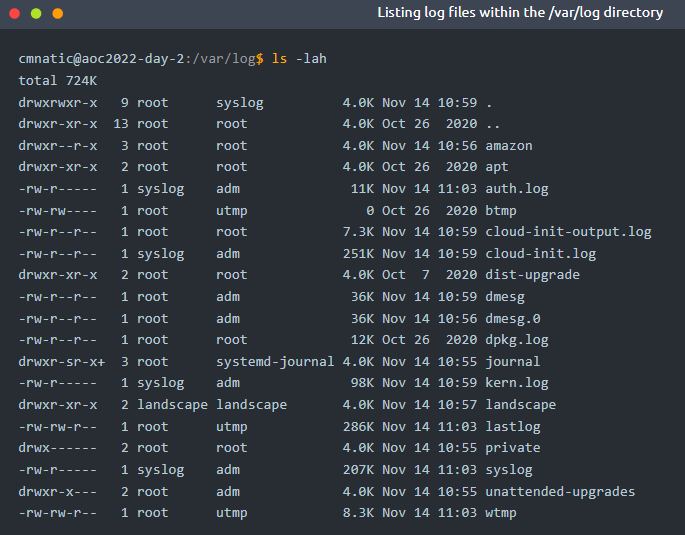Click the private directory name
This screenshot has height=535, width=685.
point(513,448)
